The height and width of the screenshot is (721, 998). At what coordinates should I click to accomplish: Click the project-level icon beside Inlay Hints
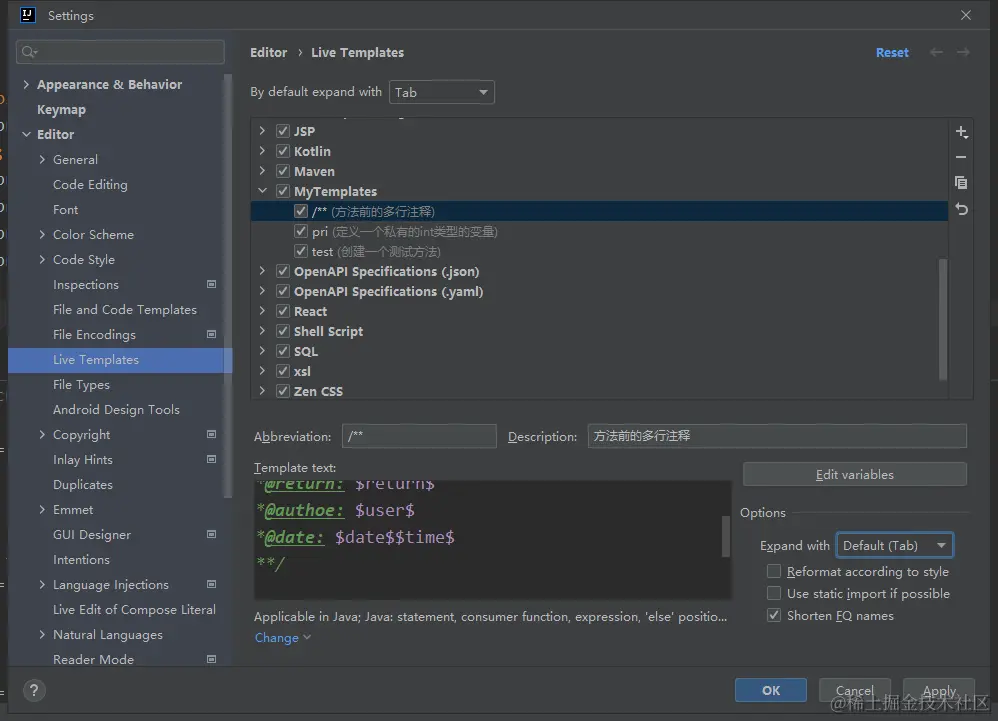[x=211, y=459]
